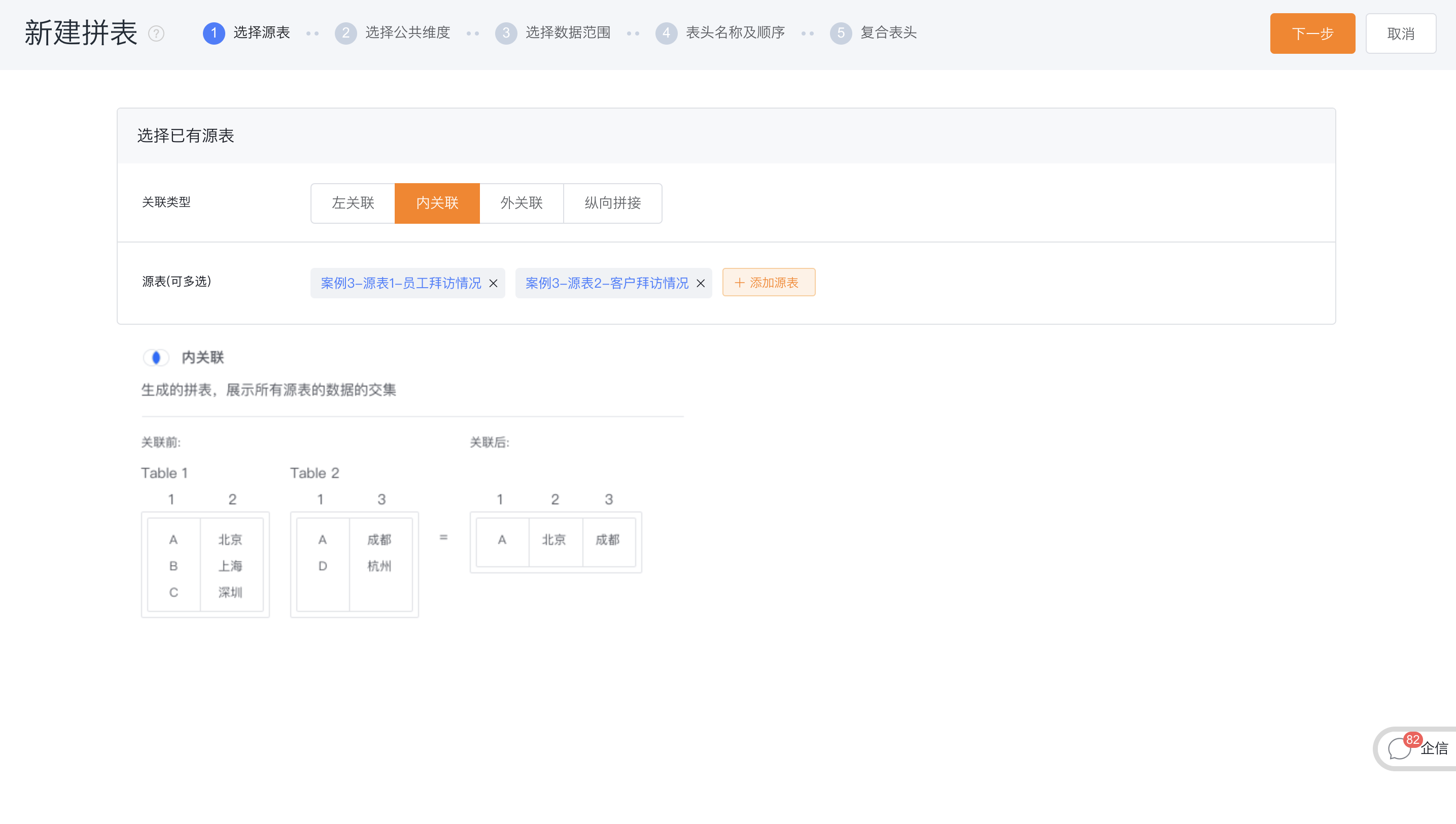Click the 关联后: label
1456x824 pixels.
coord(490,442)
